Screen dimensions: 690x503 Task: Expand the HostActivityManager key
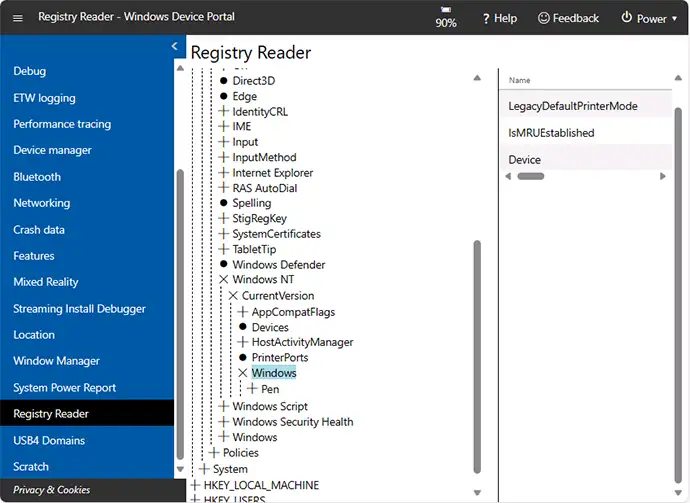[242, 342]
